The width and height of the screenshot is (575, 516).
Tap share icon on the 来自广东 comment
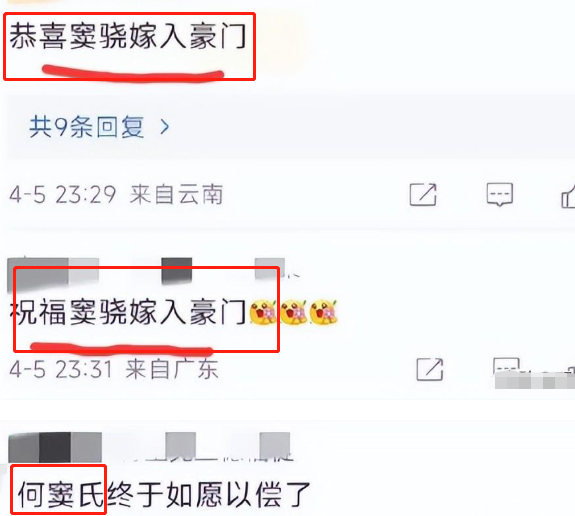[430, 369]
